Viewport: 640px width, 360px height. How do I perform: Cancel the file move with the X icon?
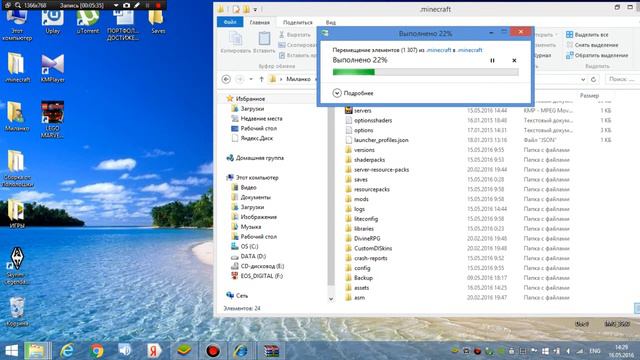pos(514,60)
